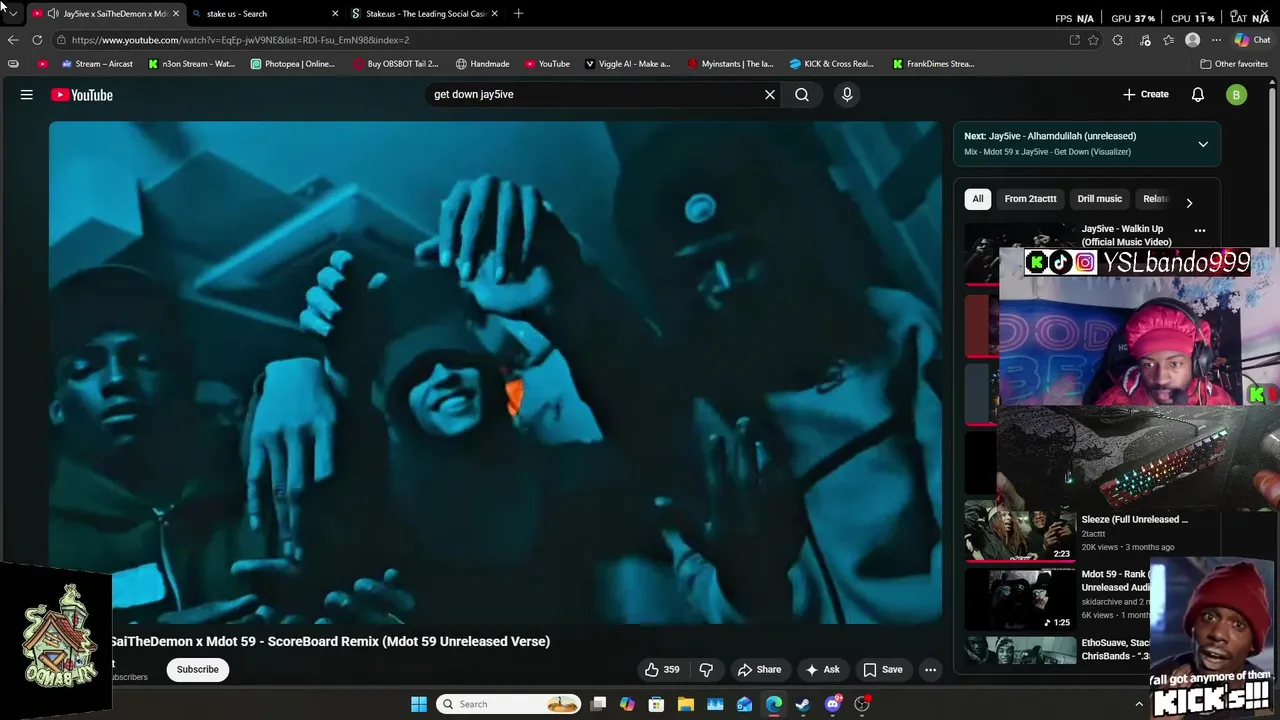The width and height of the screenshot is (1280, 720).
Task: Clear the search query with the X
Action: 770,94
